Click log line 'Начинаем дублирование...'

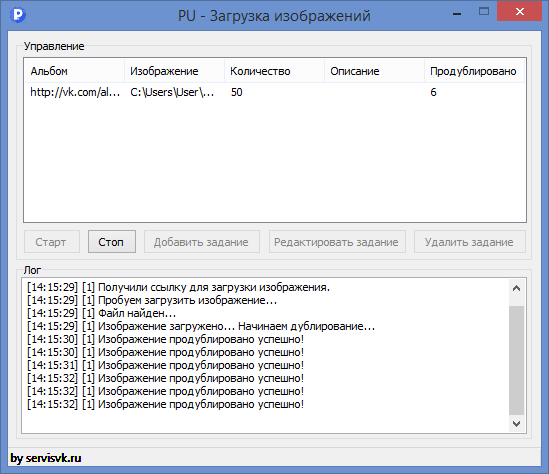(x=306, y=326)
